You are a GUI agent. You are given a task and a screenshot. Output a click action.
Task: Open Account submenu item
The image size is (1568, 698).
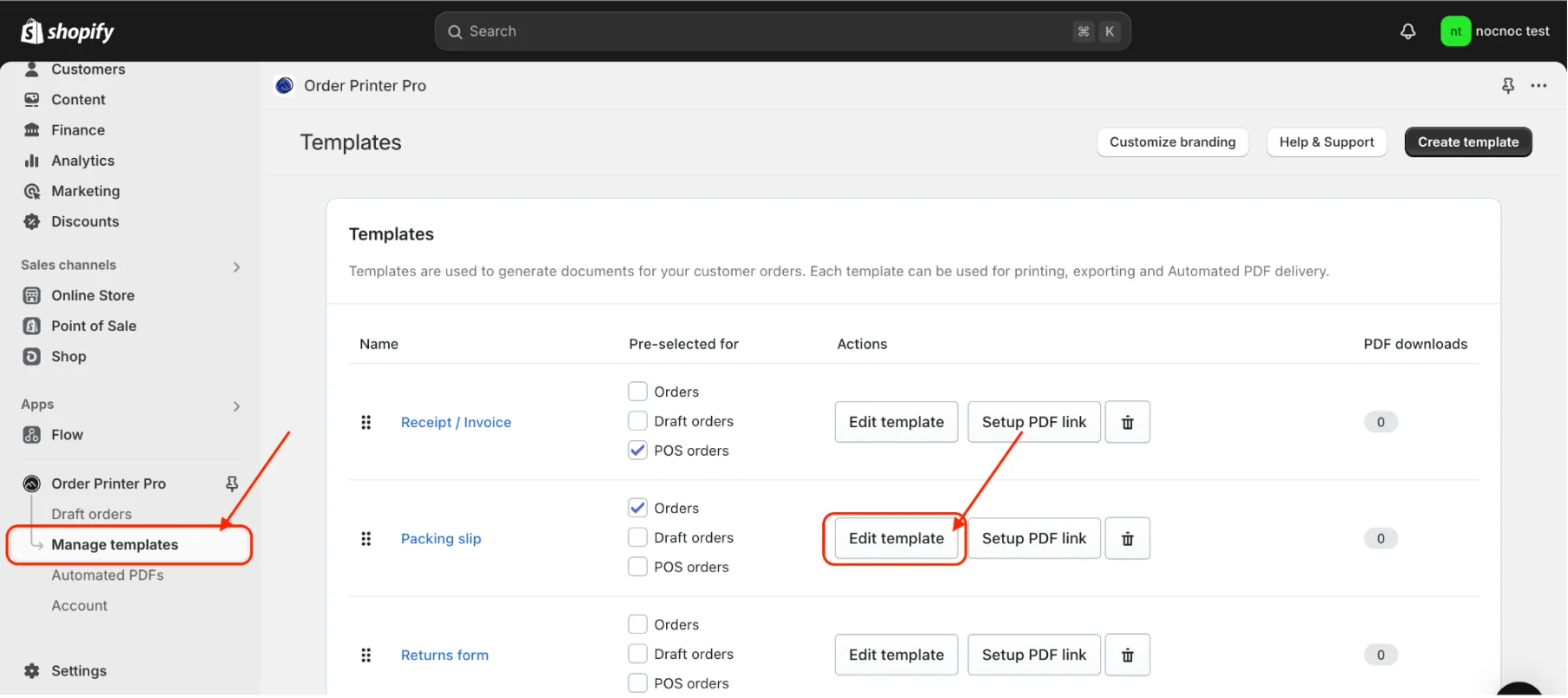tap(79, 606)
